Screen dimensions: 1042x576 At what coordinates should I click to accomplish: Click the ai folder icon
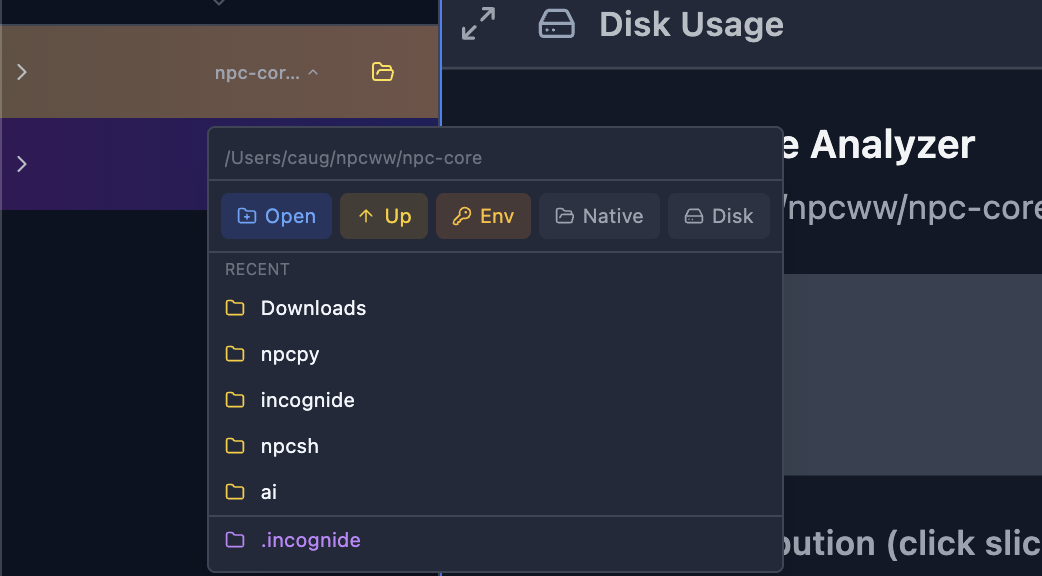point(235,492)
